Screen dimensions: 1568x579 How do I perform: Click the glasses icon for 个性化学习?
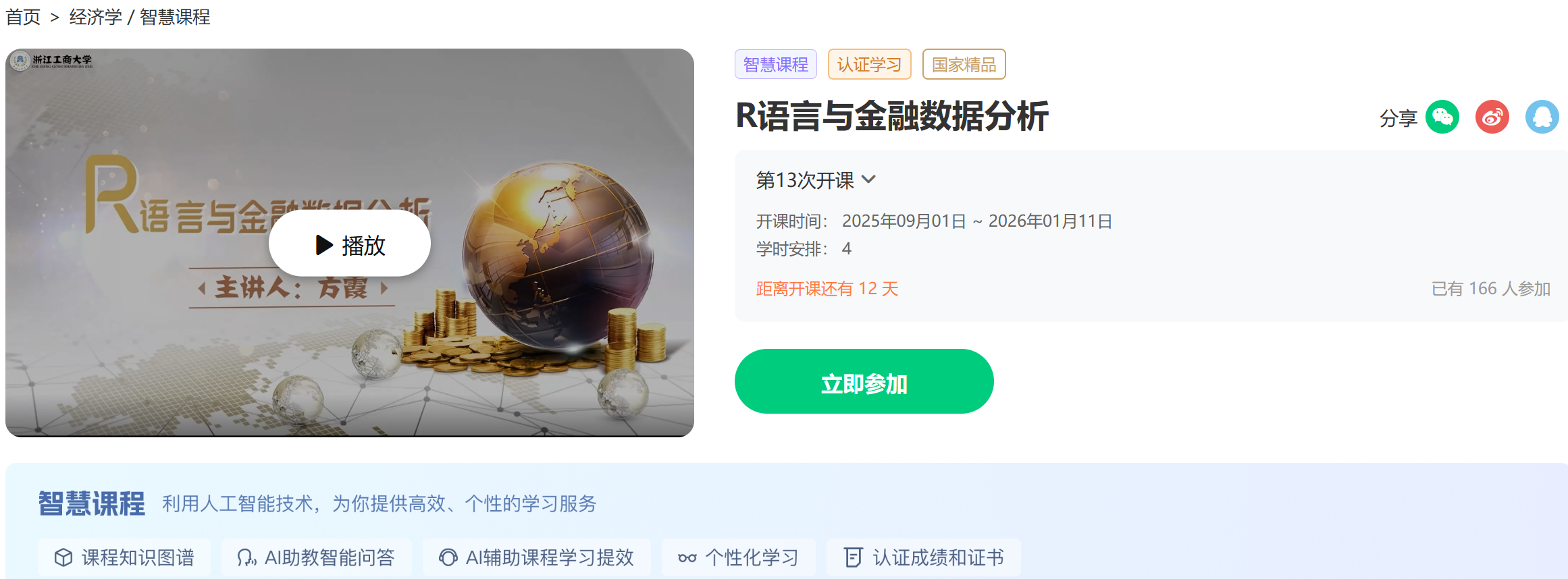[687, 558]
